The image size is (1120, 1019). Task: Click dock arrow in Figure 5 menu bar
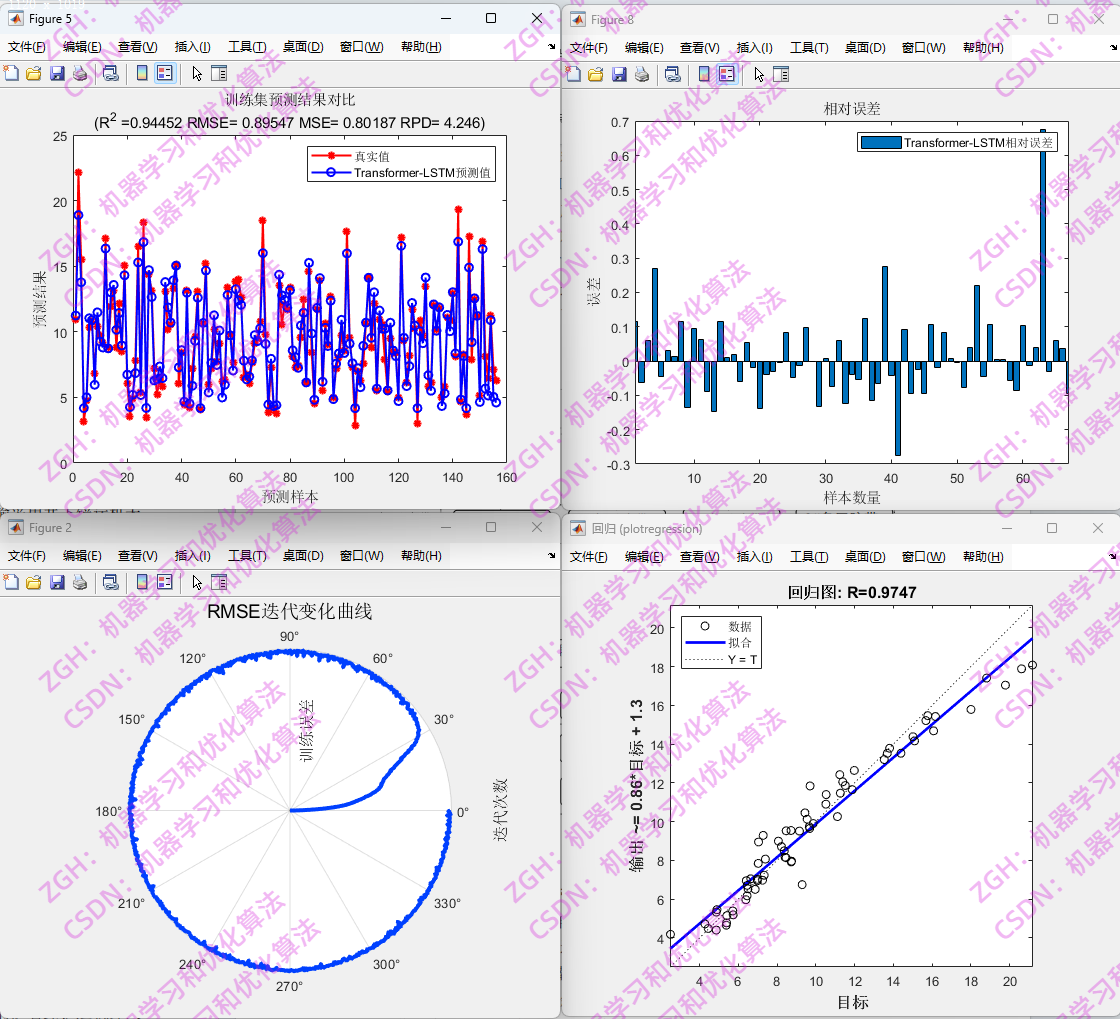(x=551, y=46)
